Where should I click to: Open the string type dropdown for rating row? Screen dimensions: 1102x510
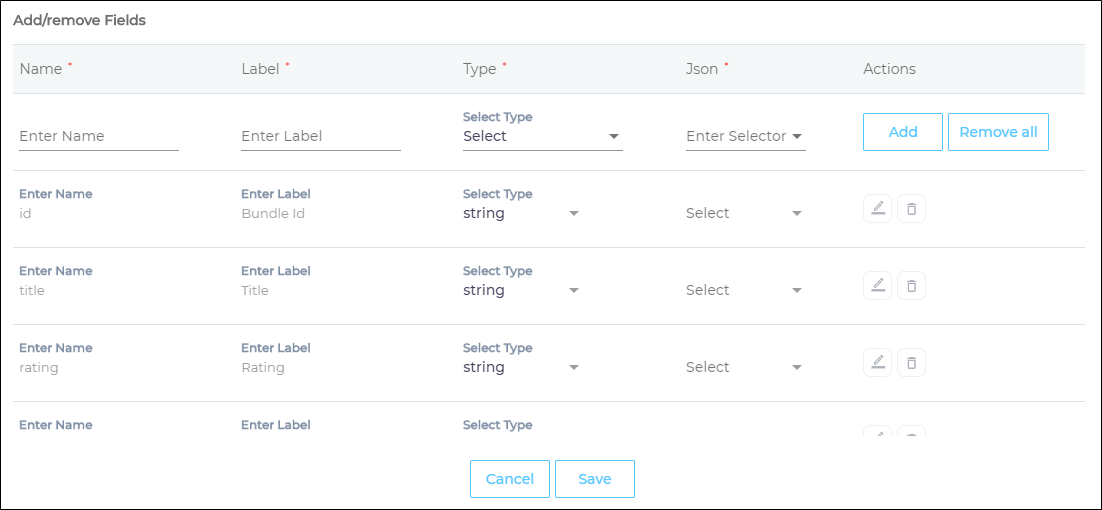click(521, 367)
